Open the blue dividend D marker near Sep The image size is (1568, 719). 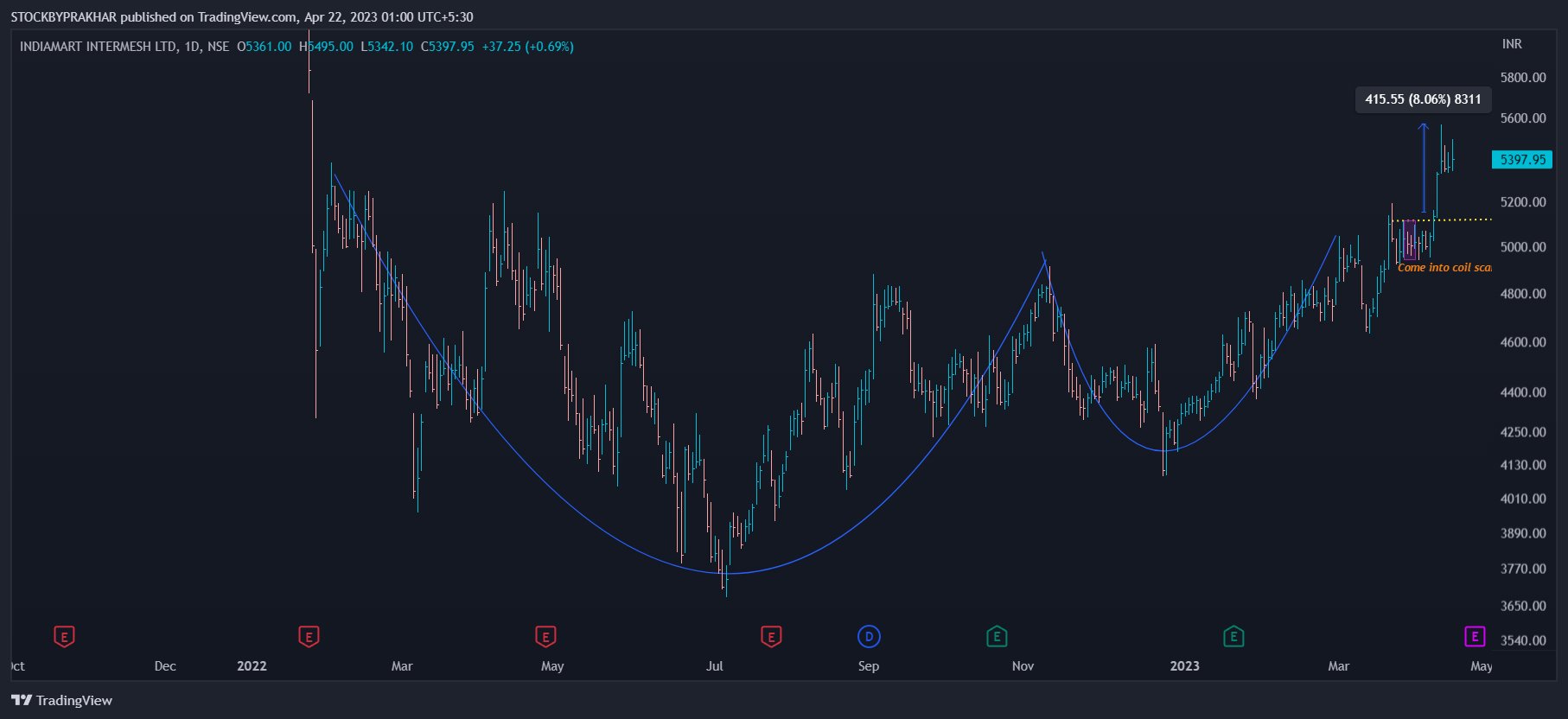pyautogui.click(x=869, y=637)
